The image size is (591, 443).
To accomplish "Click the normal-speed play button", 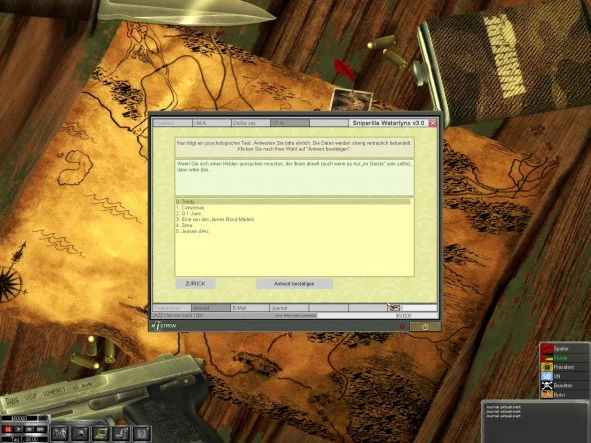I will pos(18,429).
